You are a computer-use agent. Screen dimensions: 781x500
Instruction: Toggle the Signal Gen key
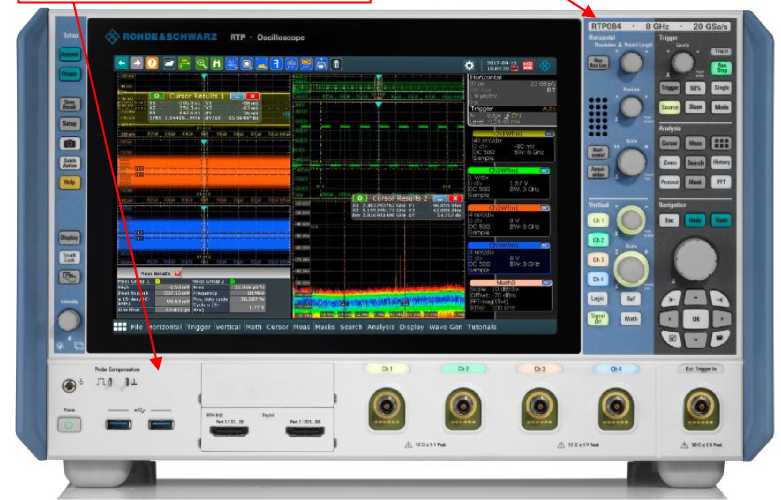tap(598, 318)
